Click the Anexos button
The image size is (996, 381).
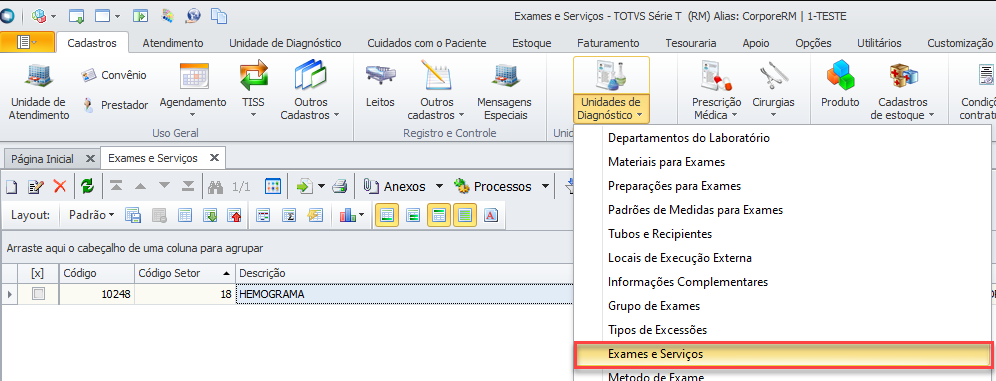pos(396,187)
